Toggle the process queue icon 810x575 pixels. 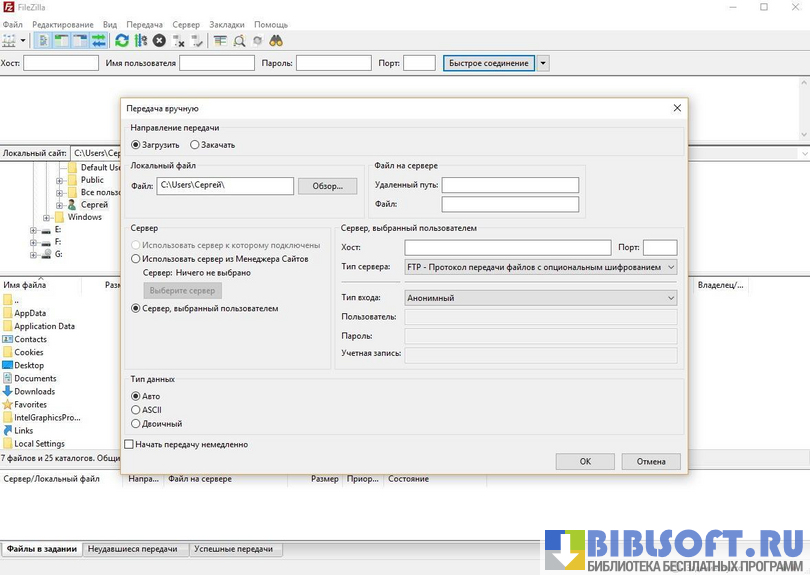pos(140,41)
